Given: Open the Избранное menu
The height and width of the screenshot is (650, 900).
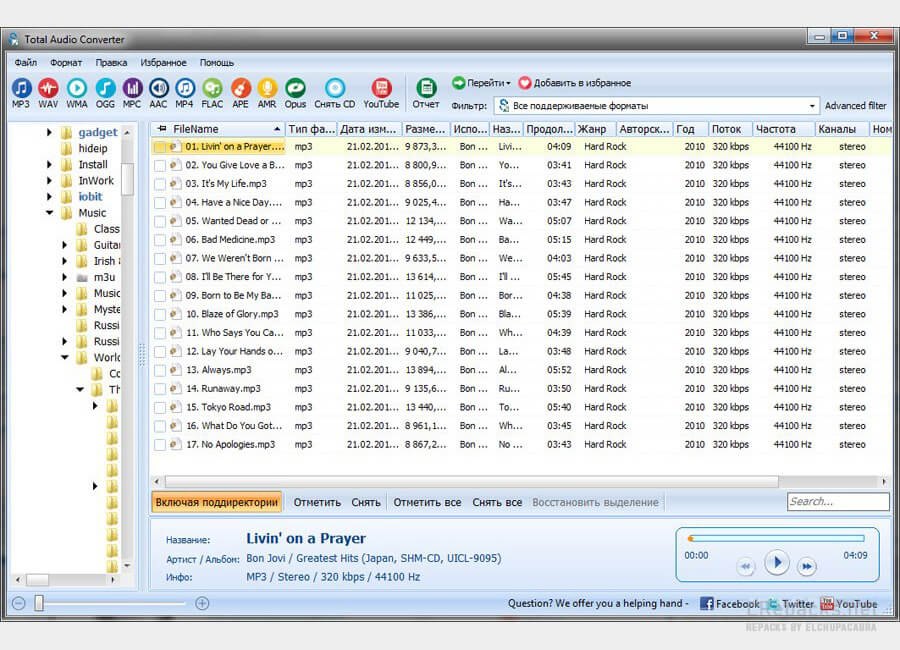Looking at the screenshot, I should click(x=164, y=63).
